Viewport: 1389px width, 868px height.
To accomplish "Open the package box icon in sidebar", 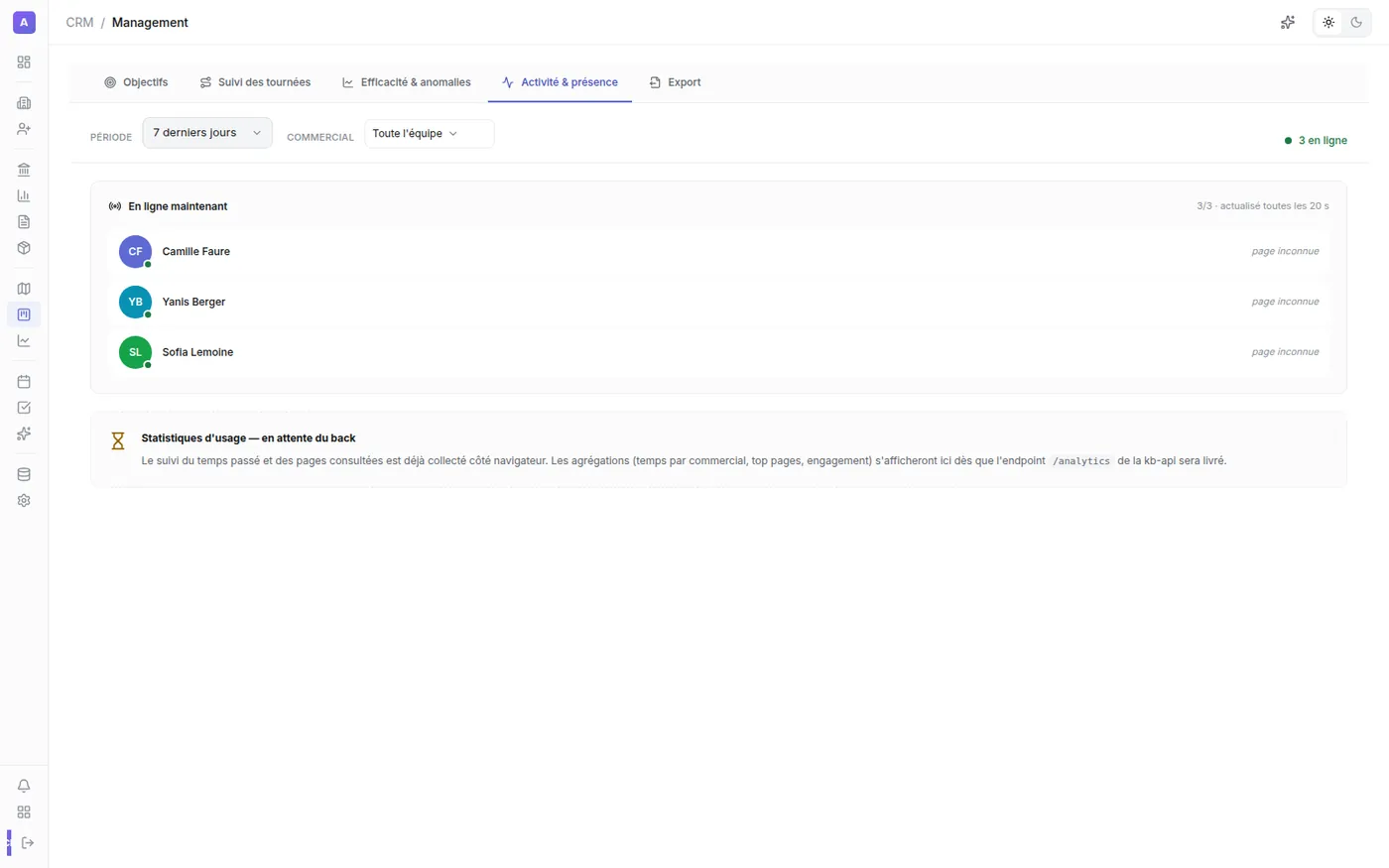I will (x=24, y=248).
